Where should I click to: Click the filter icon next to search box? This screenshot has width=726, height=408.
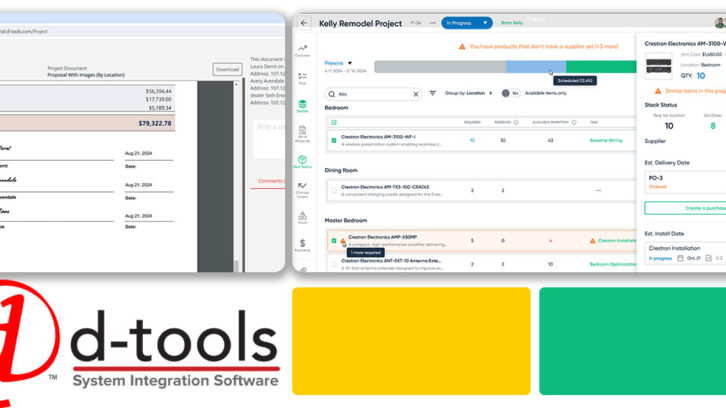click(433, 93)
